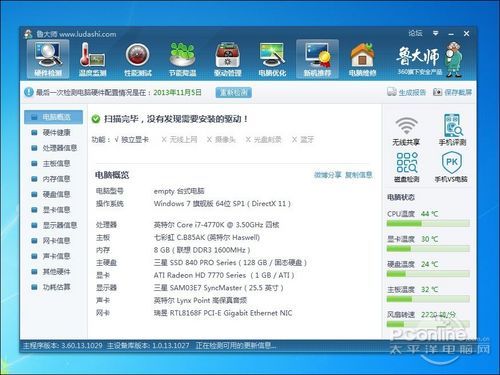This screenshot has height=375, width=500.
Task: Open the 硬件检测 hardware detection tab
Action: (48, 59)
